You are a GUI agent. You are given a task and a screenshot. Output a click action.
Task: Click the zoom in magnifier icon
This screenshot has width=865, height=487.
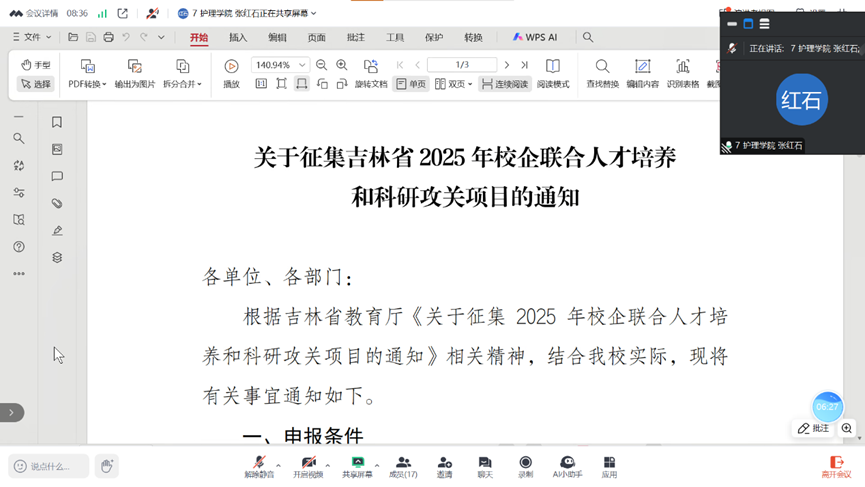click(342, 65)
